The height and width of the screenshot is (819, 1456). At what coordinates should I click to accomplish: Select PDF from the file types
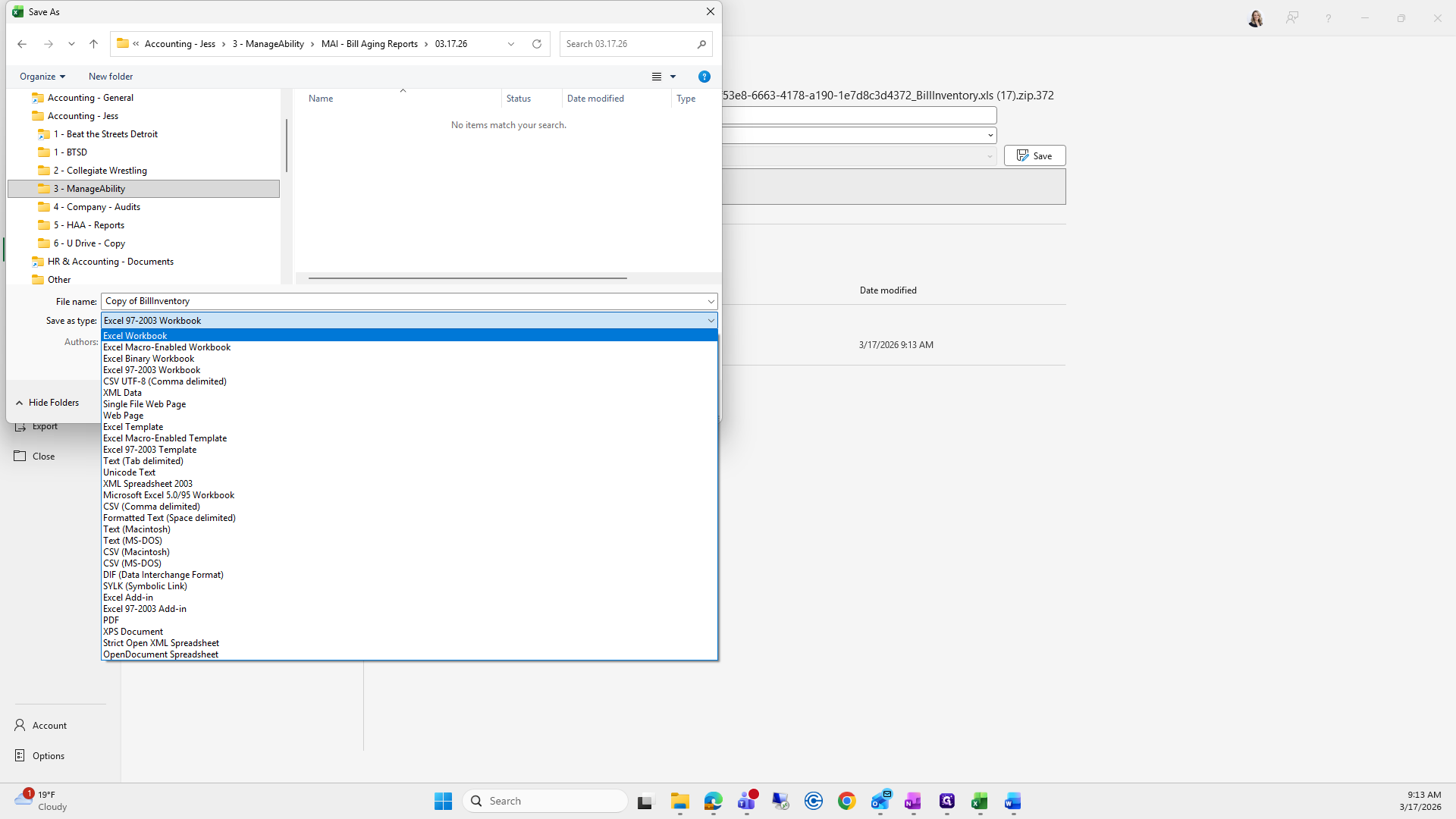[x=111, y=620]
